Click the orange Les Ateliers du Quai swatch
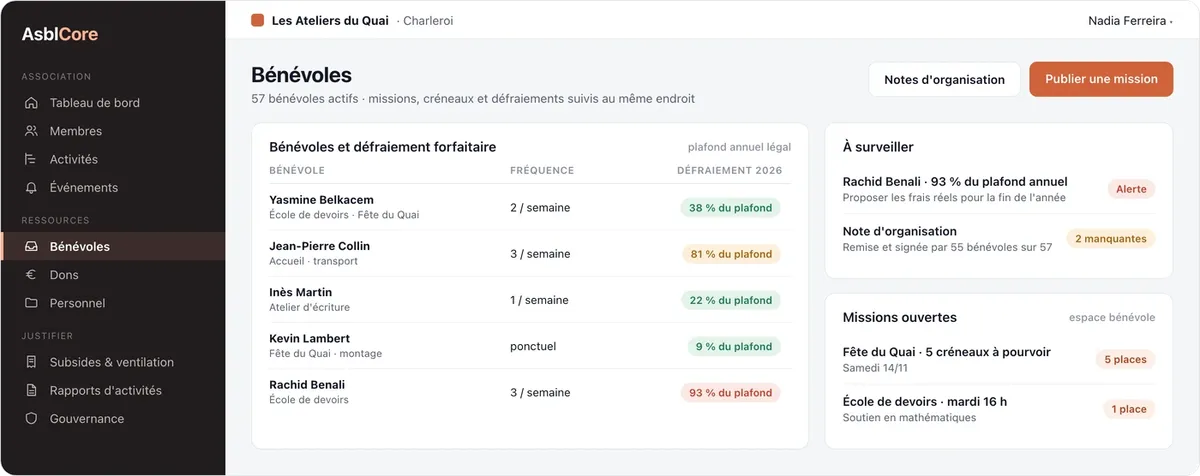 [258, 20]
